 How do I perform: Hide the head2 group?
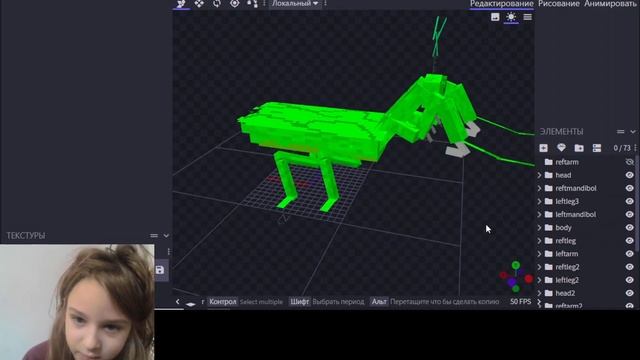[x=630, y=293]
